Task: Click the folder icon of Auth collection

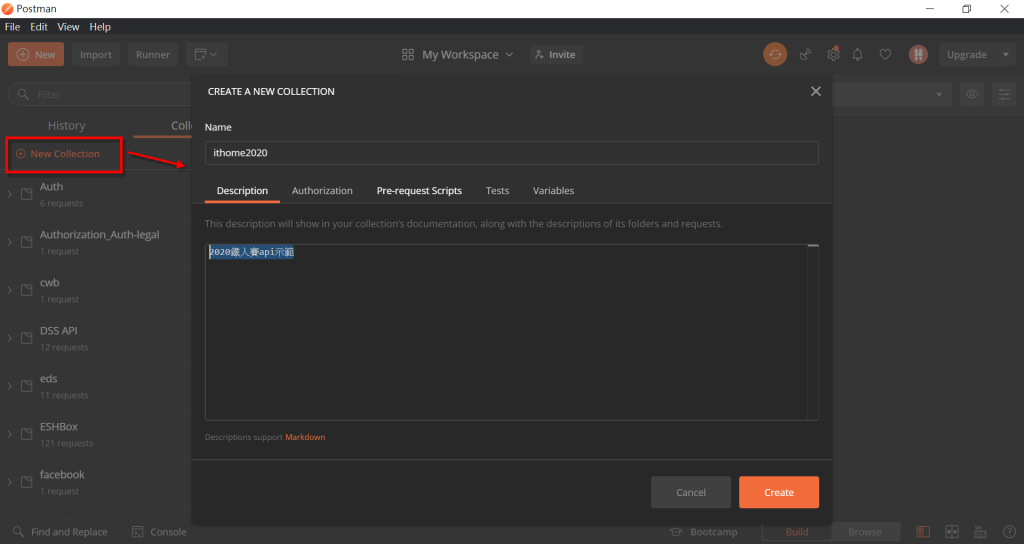Action: tap(27, 194)
